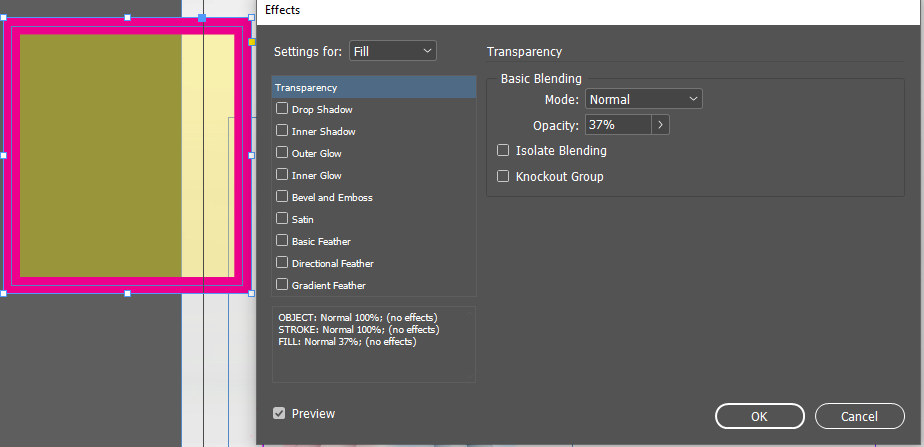Check the Directional Feather box
This screenshot has height=447, width=924.
click(x=283, y=263)
